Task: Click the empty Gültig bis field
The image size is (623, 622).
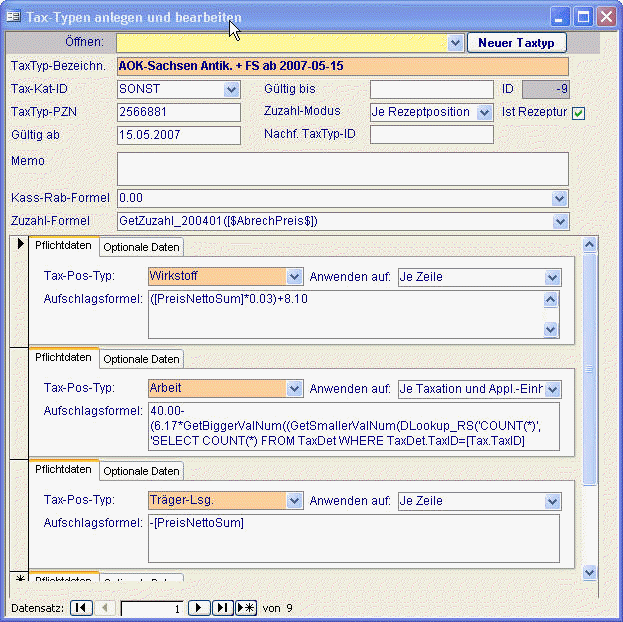Action: 432,89
